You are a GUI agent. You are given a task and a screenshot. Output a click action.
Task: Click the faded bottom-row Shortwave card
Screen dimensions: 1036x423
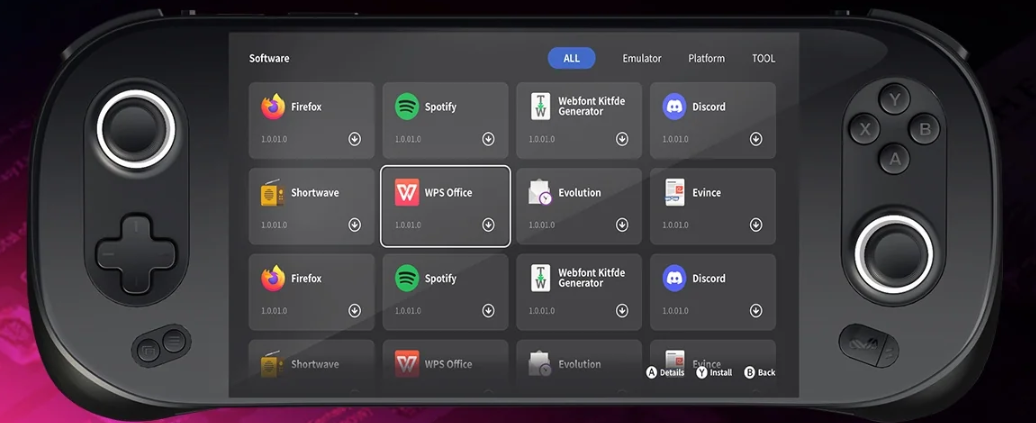pos(311,367)
